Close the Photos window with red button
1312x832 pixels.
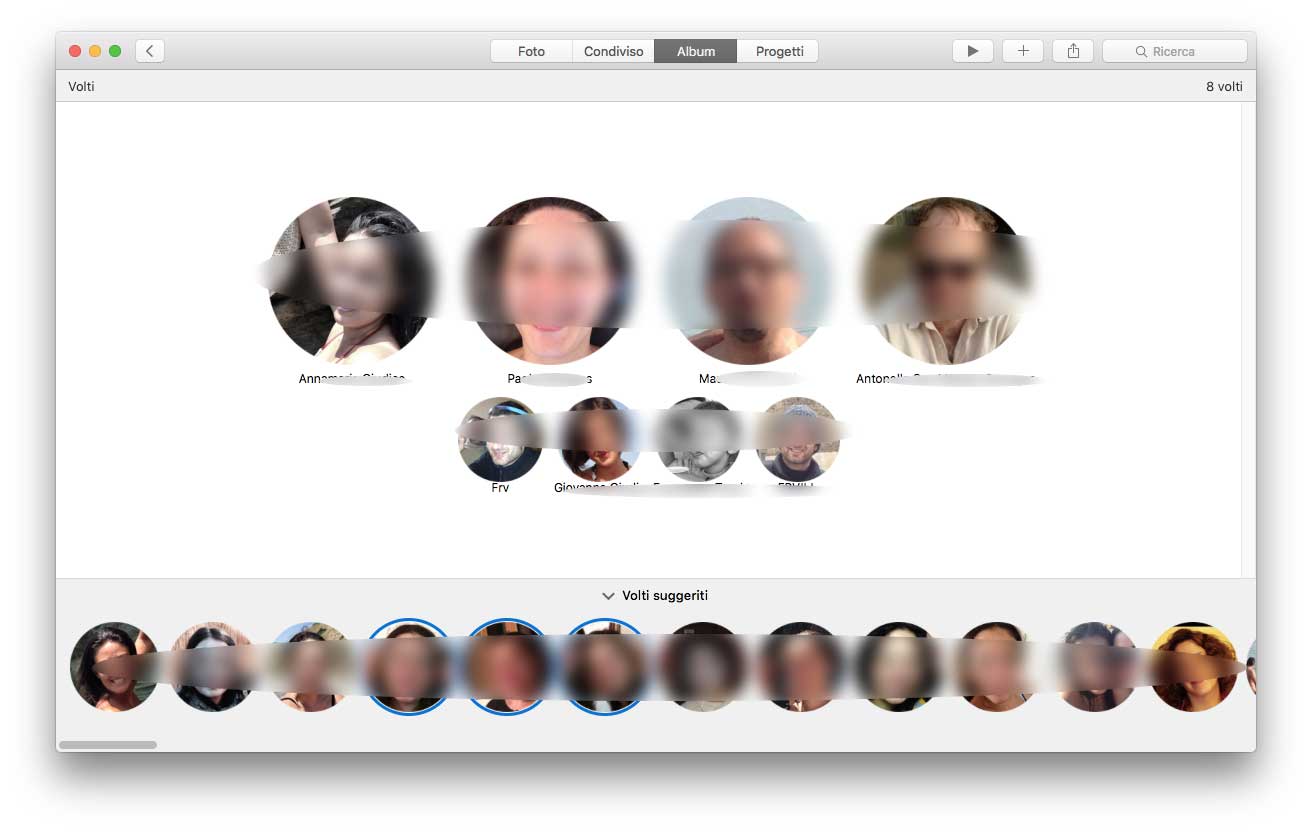(75, 51)
